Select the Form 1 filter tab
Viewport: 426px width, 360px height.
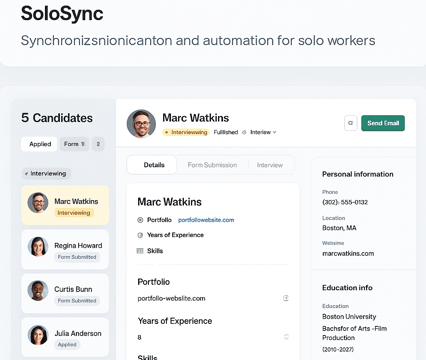[74, 144]
